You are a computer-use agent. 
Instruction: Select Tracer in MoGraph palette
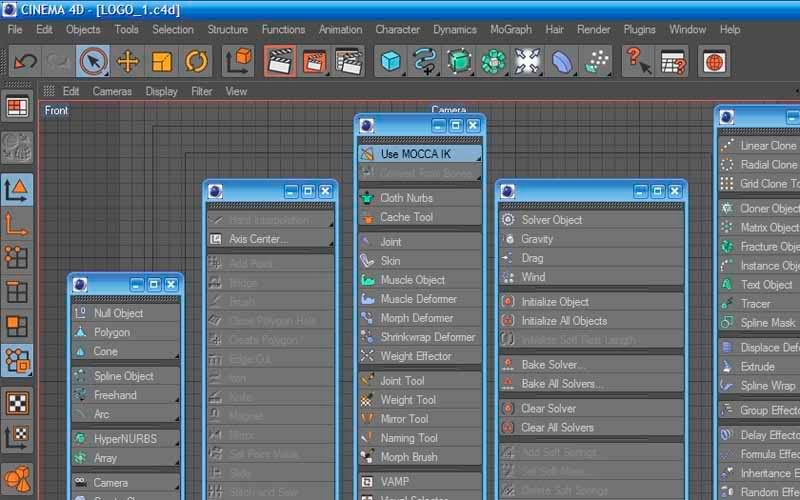[x=759, y=304]
